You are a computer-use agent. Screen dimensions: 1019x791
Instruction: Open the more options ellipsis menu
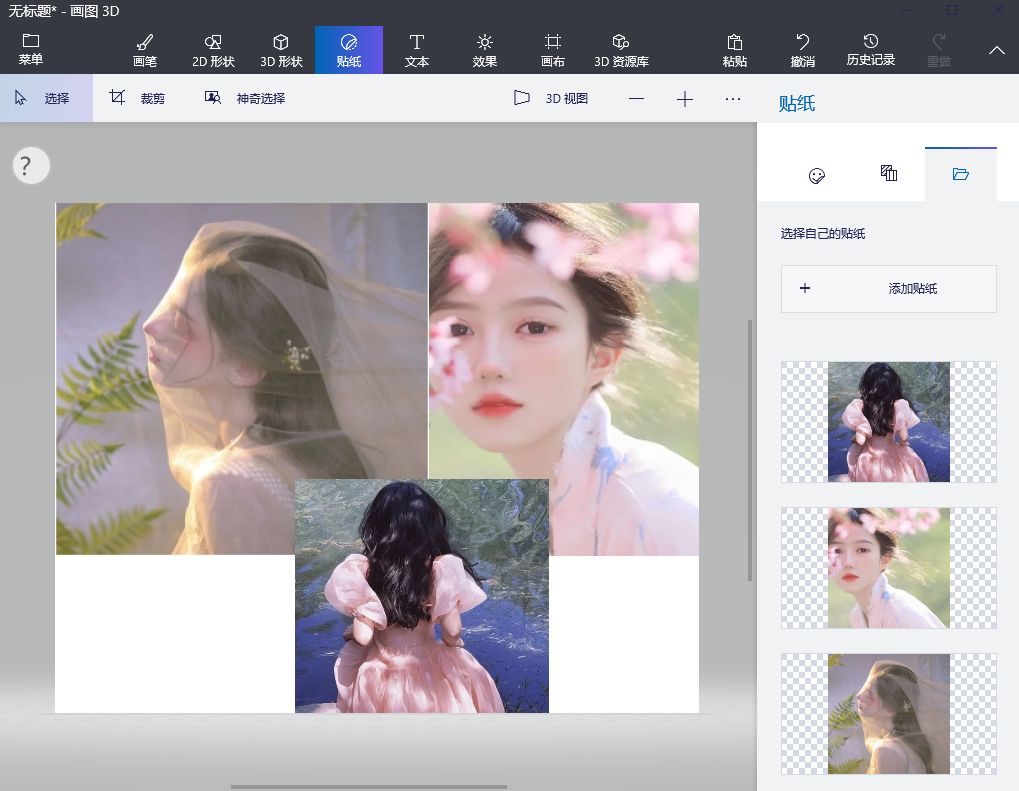[x=733, y=98]
